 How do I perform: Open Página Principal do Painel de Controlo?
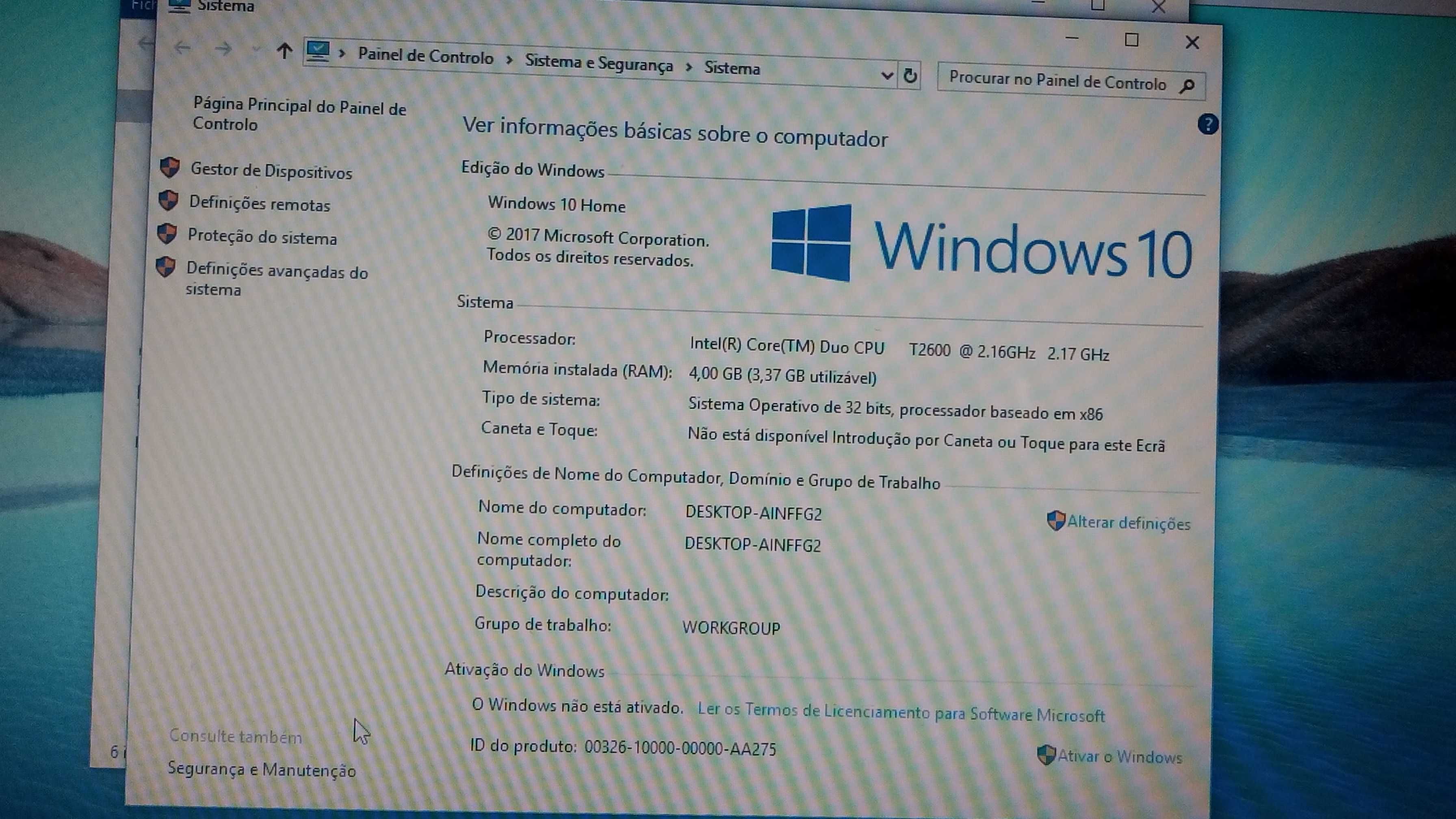[x=299, y=115]
